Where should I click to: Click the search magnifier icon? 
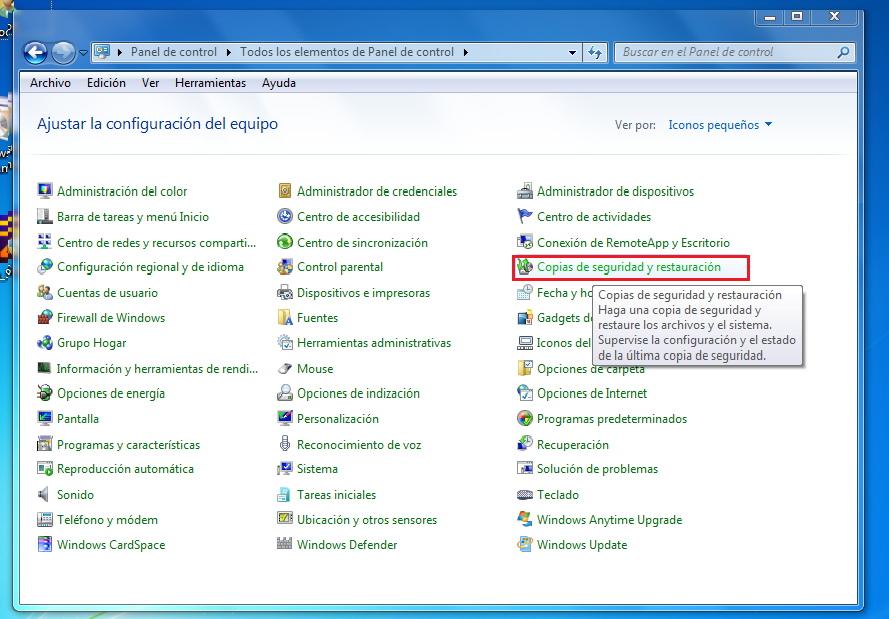(843, 52)
